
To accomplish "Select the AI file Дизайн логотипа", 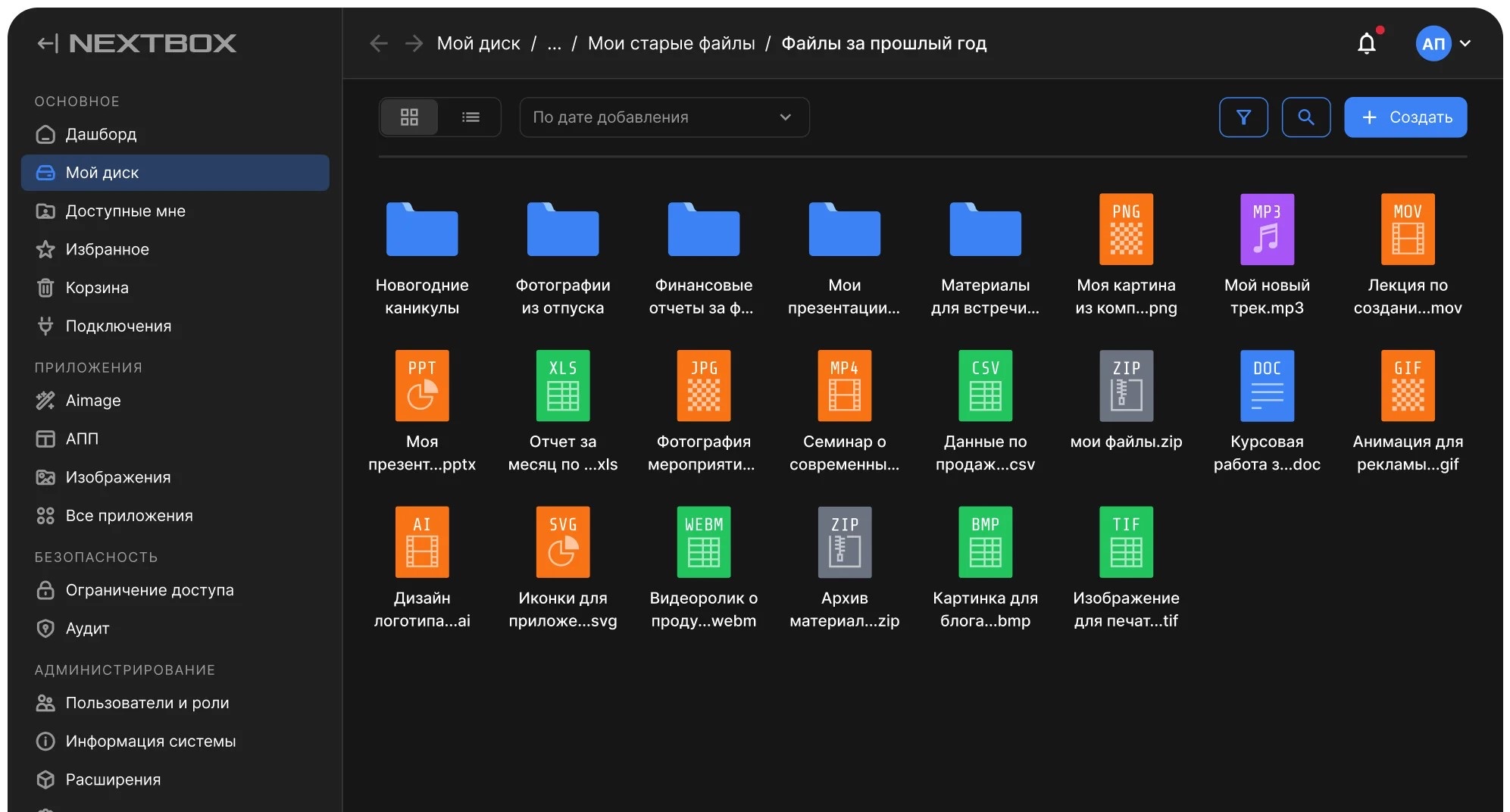I will click(422, 570).
